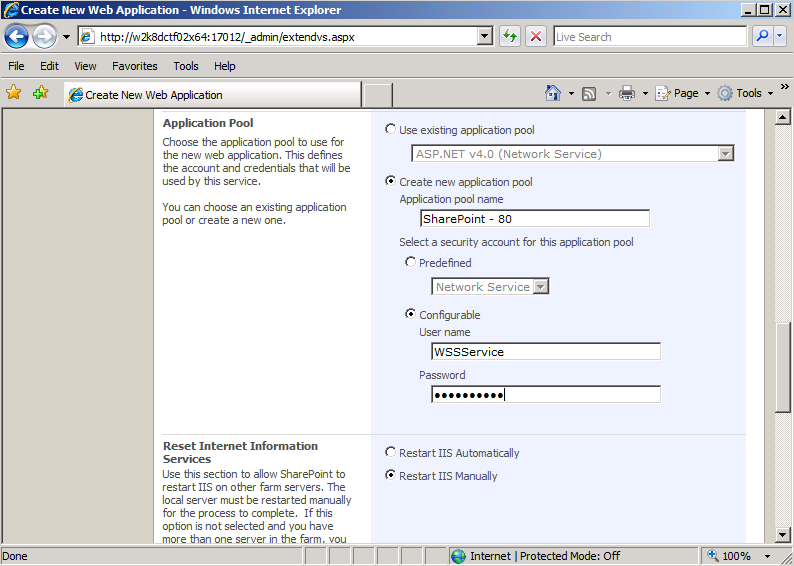Viewport: 794px width, 566px height.
Task: Expand the RSS Feeds dropdown arrow
Action: point(608,94)
